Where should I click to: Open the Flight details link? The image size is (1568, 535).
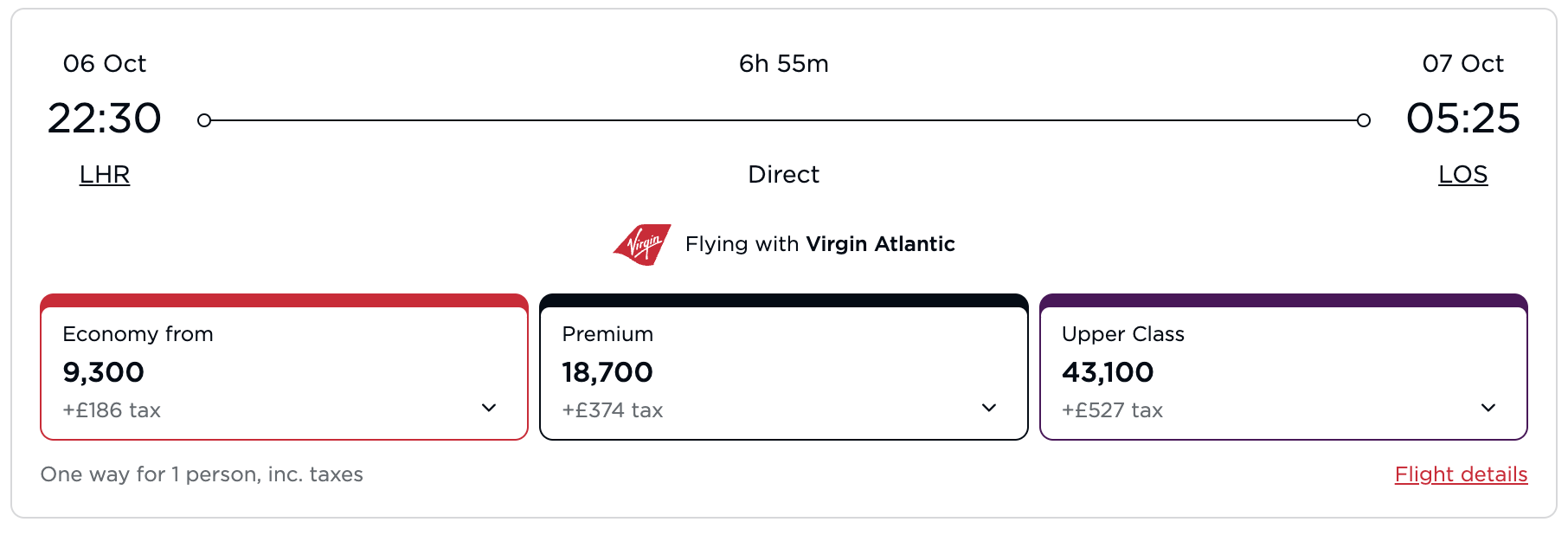pyautogui.click(x=1461, y=474)
